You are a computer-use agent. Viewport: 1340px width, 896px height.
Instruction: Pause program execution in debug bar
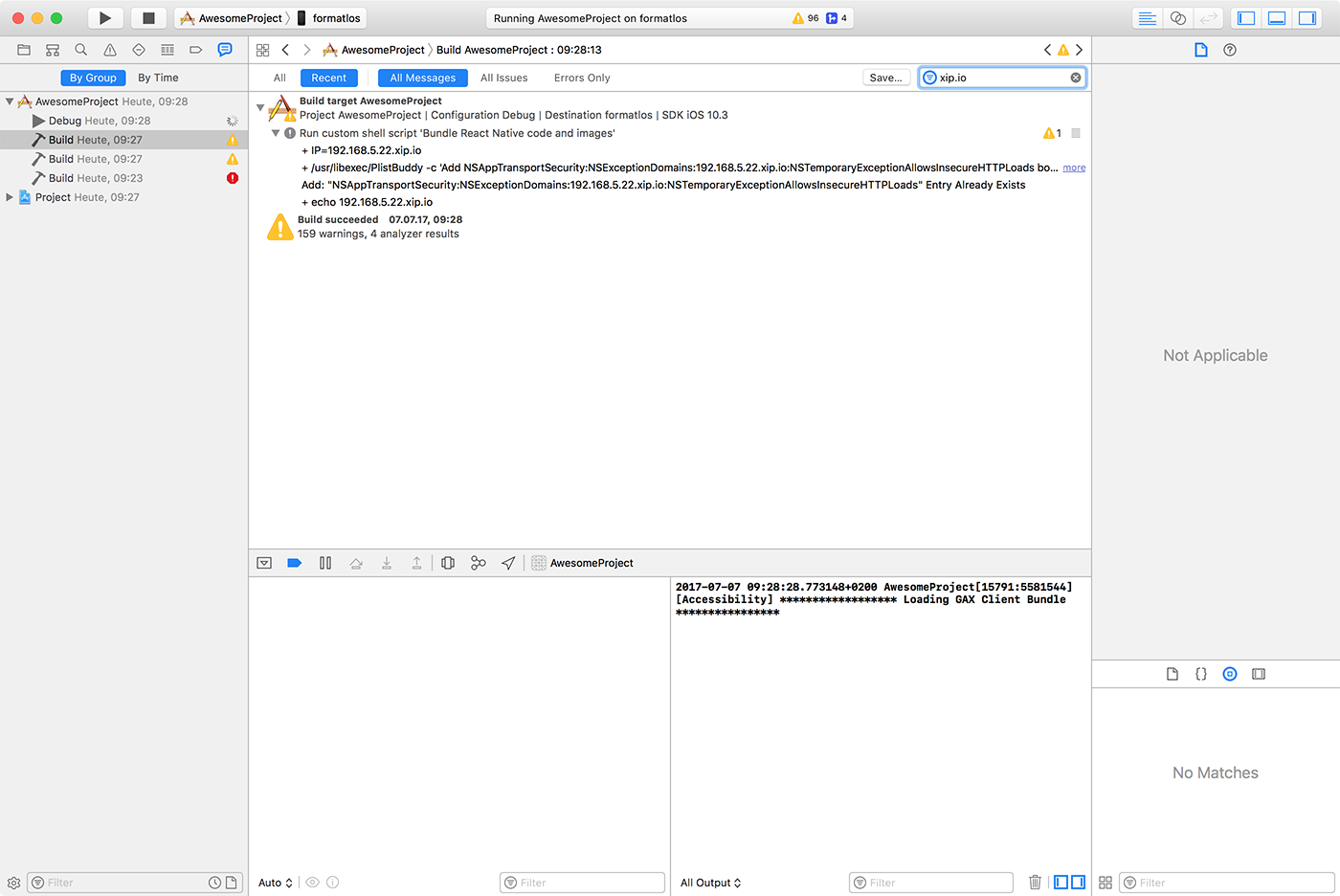pos(325,563)
